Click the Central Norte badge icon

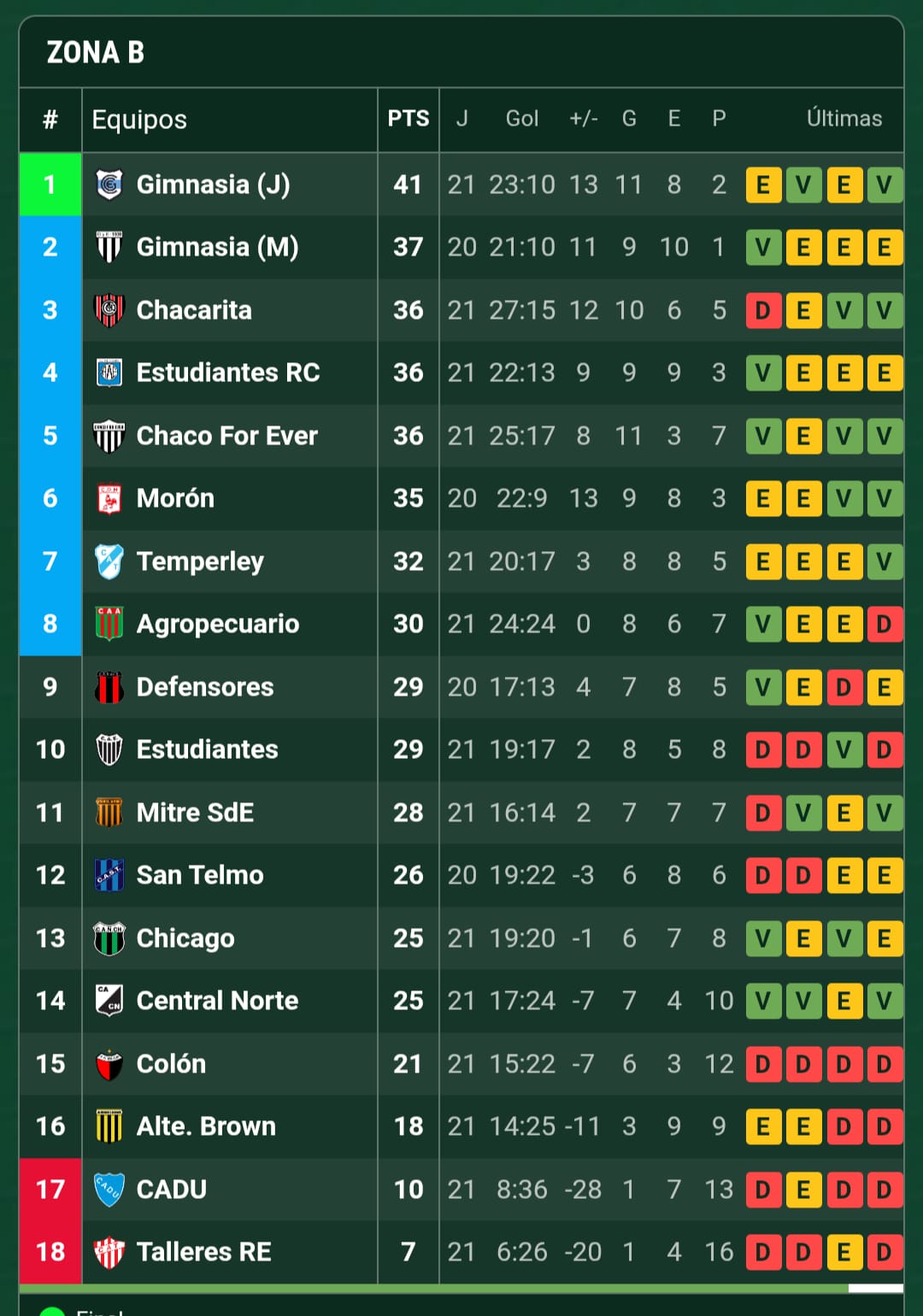109,1001
